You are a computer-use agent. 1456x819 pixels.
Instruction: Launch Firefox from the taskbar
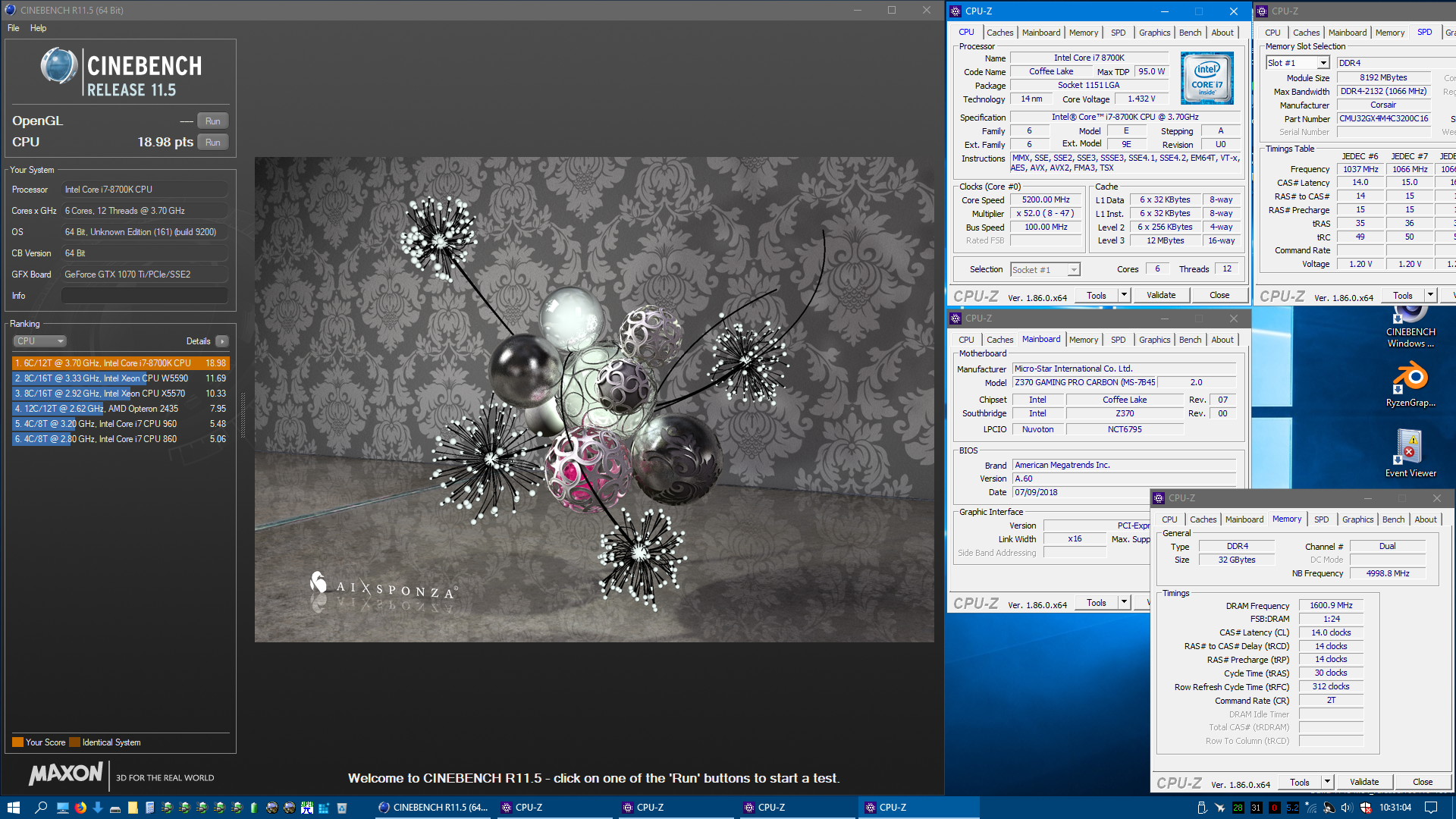[80, 808]
